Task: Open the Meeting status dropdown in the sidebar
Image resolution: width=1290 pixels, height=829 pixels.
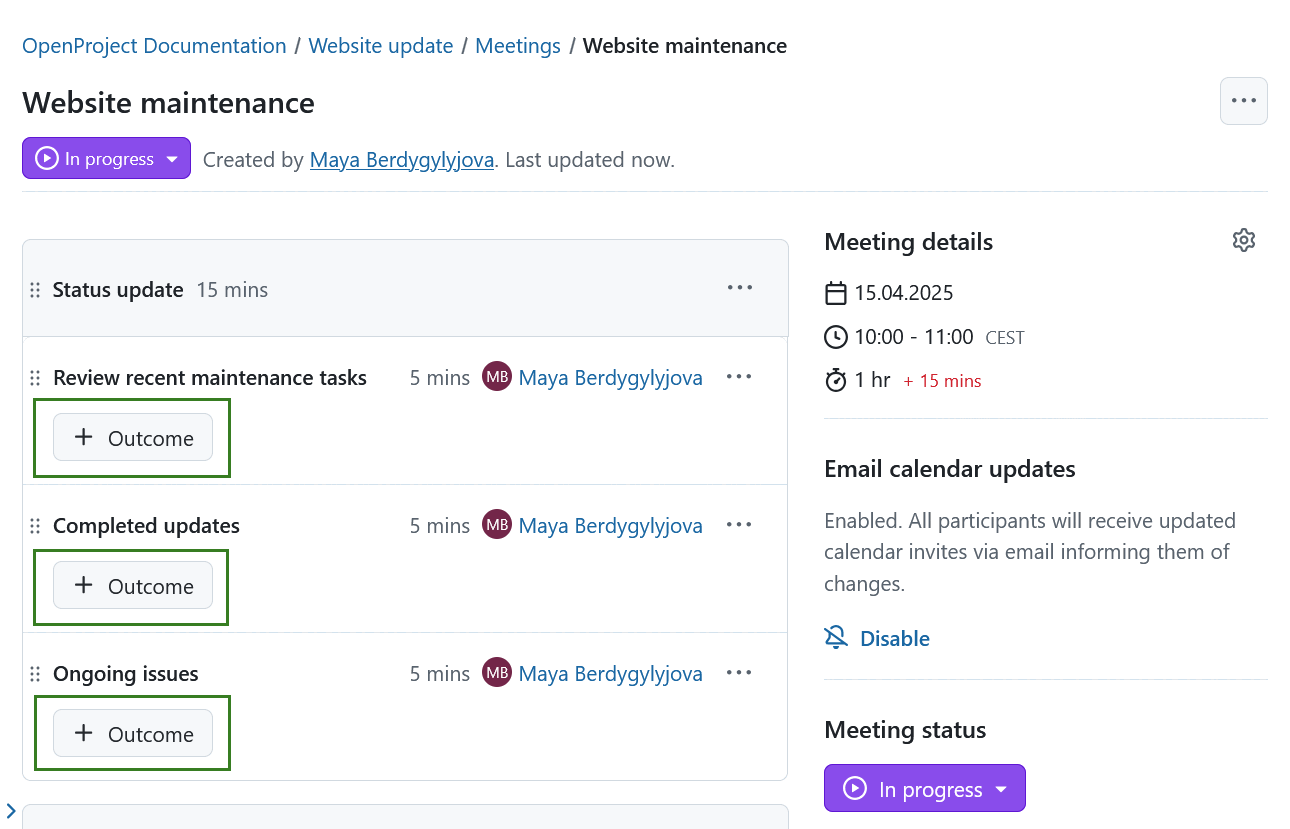Action: coord(924,788)
